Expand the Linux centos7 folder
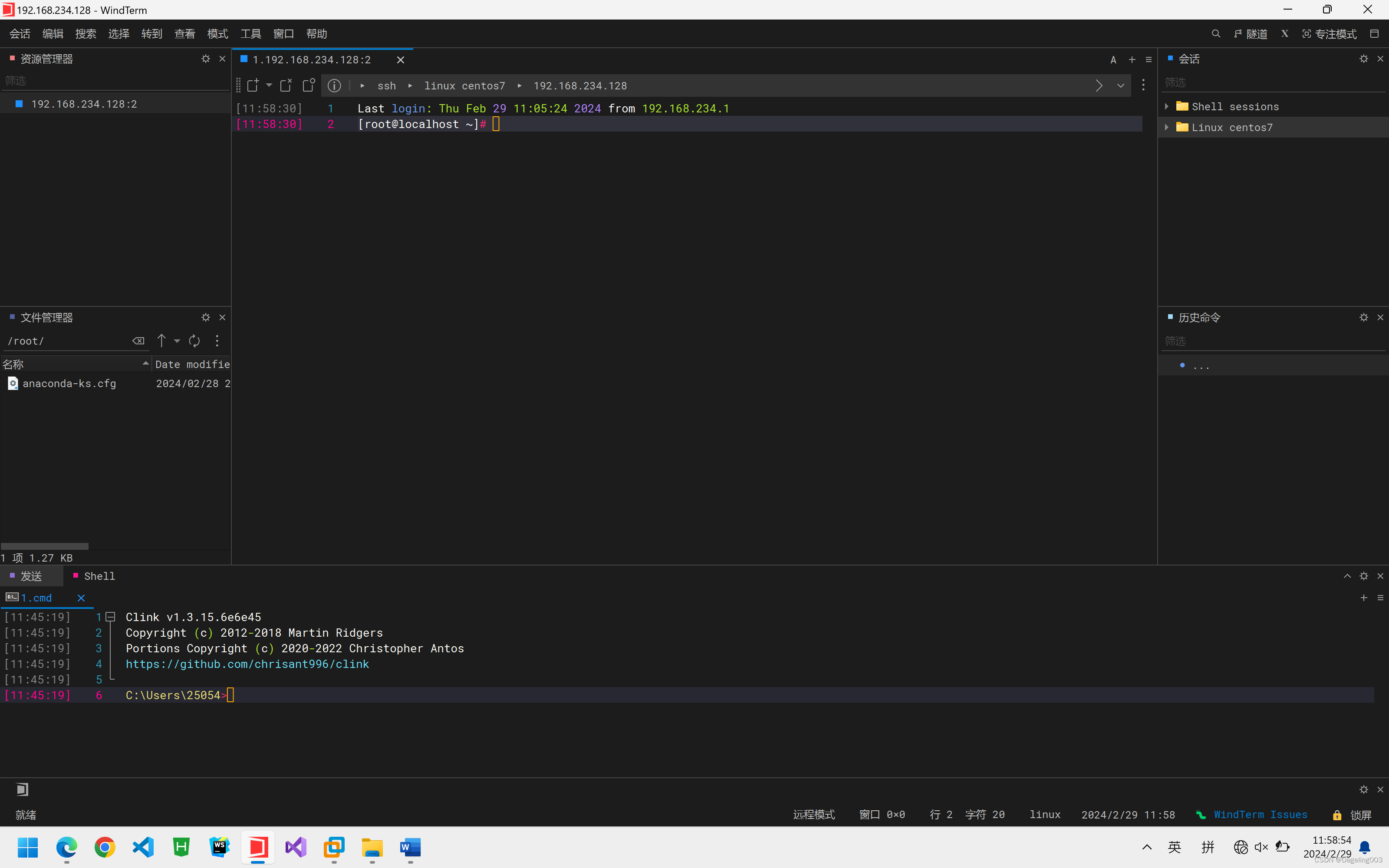Viewport: 1389px width, 868px height. click(1167, 128)
